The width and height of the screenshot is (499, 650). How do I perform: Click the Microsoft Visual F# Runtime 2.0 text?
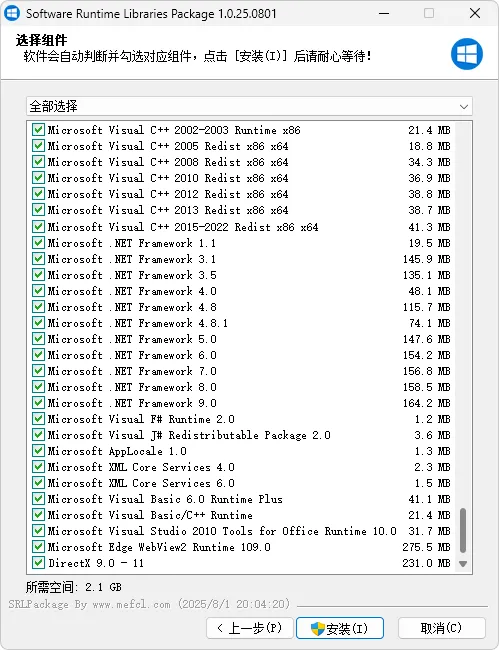[141, 420]
